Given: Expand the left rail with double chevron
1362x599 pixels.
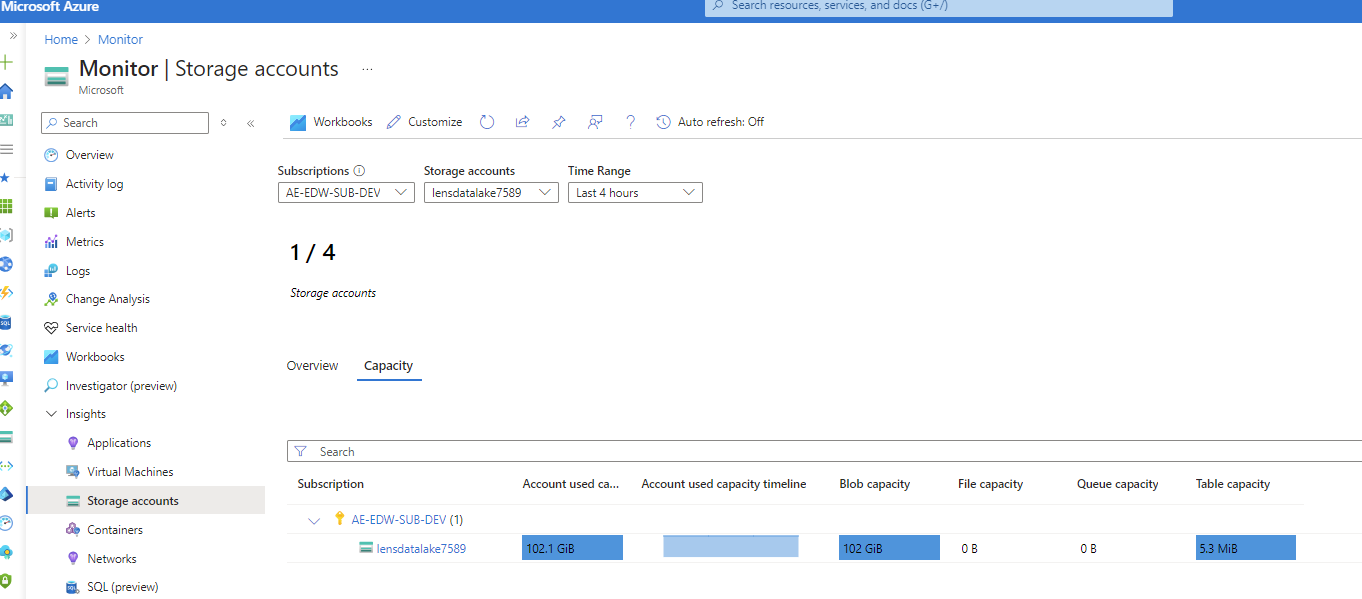Looking at the screenshot, I should (x=13, y=35).
